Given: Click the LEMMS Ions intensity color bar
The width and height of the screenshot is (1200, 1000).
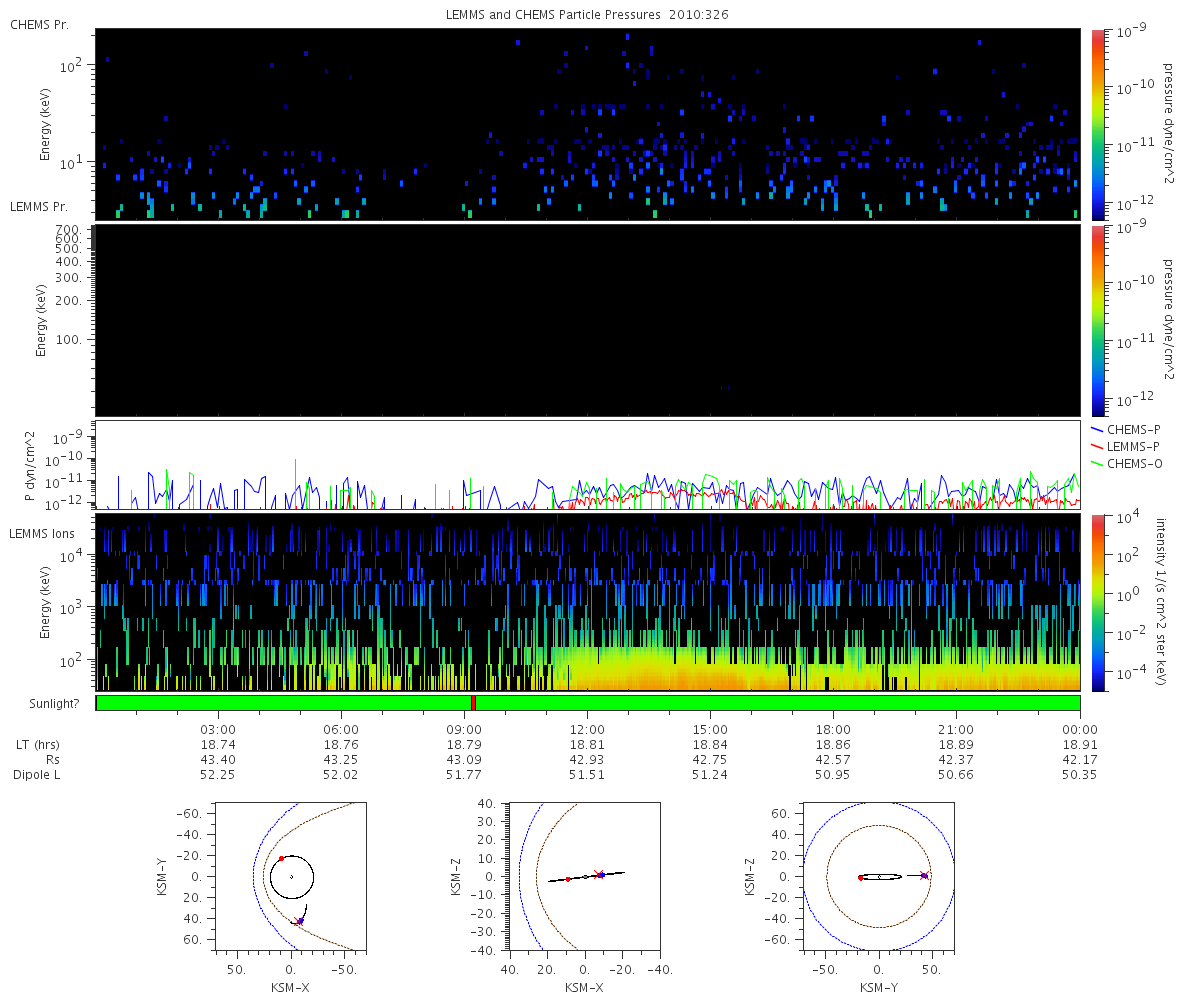Looking at the screenshot, I should tap(1097, 602).
